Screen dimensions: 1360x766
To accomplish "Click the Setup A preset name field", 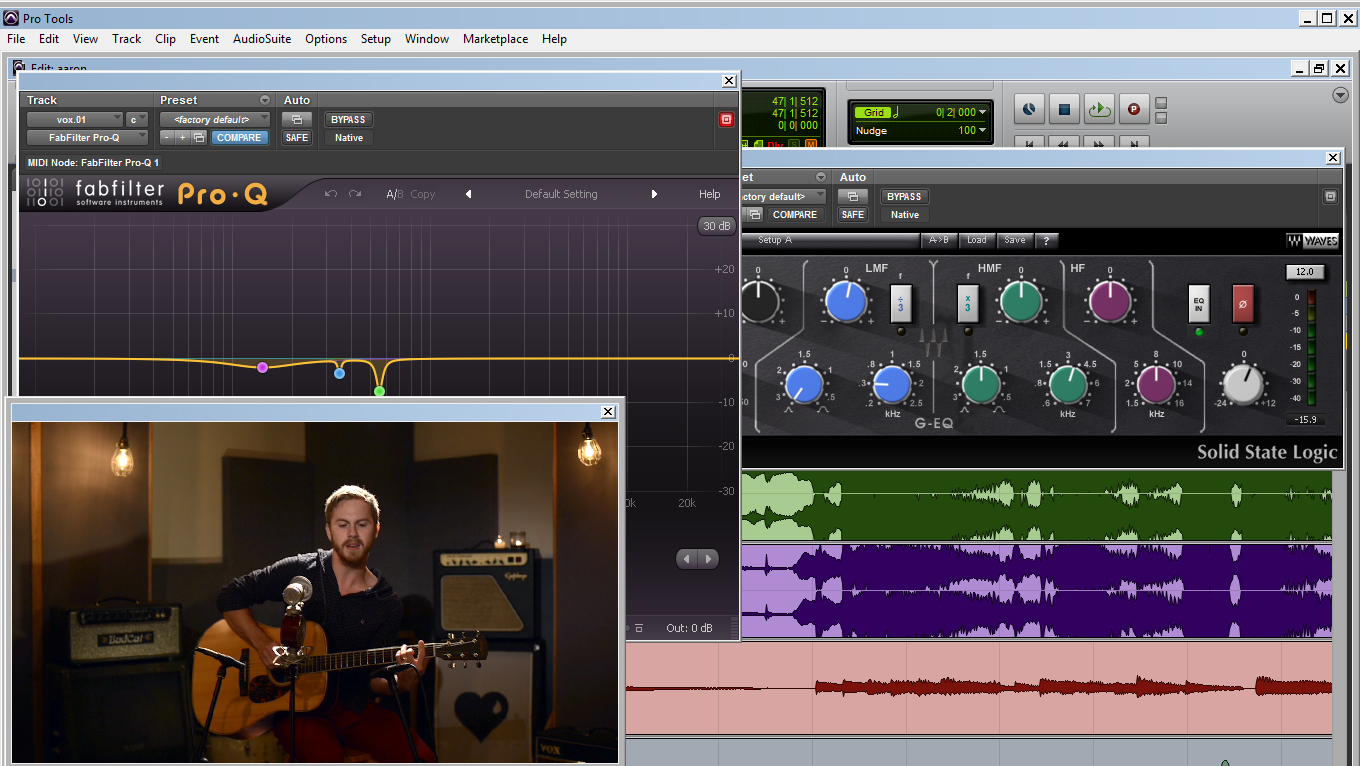I will pyautogui.click(x=832, y=240).
